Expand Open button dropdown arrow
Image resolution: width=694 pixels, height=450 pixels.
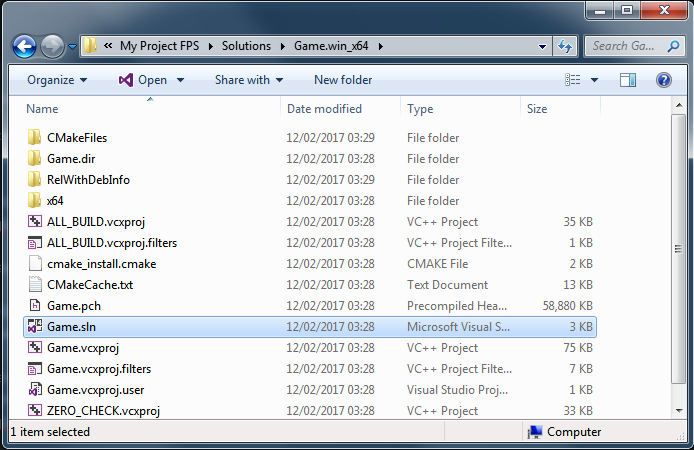tap(180, 80)
